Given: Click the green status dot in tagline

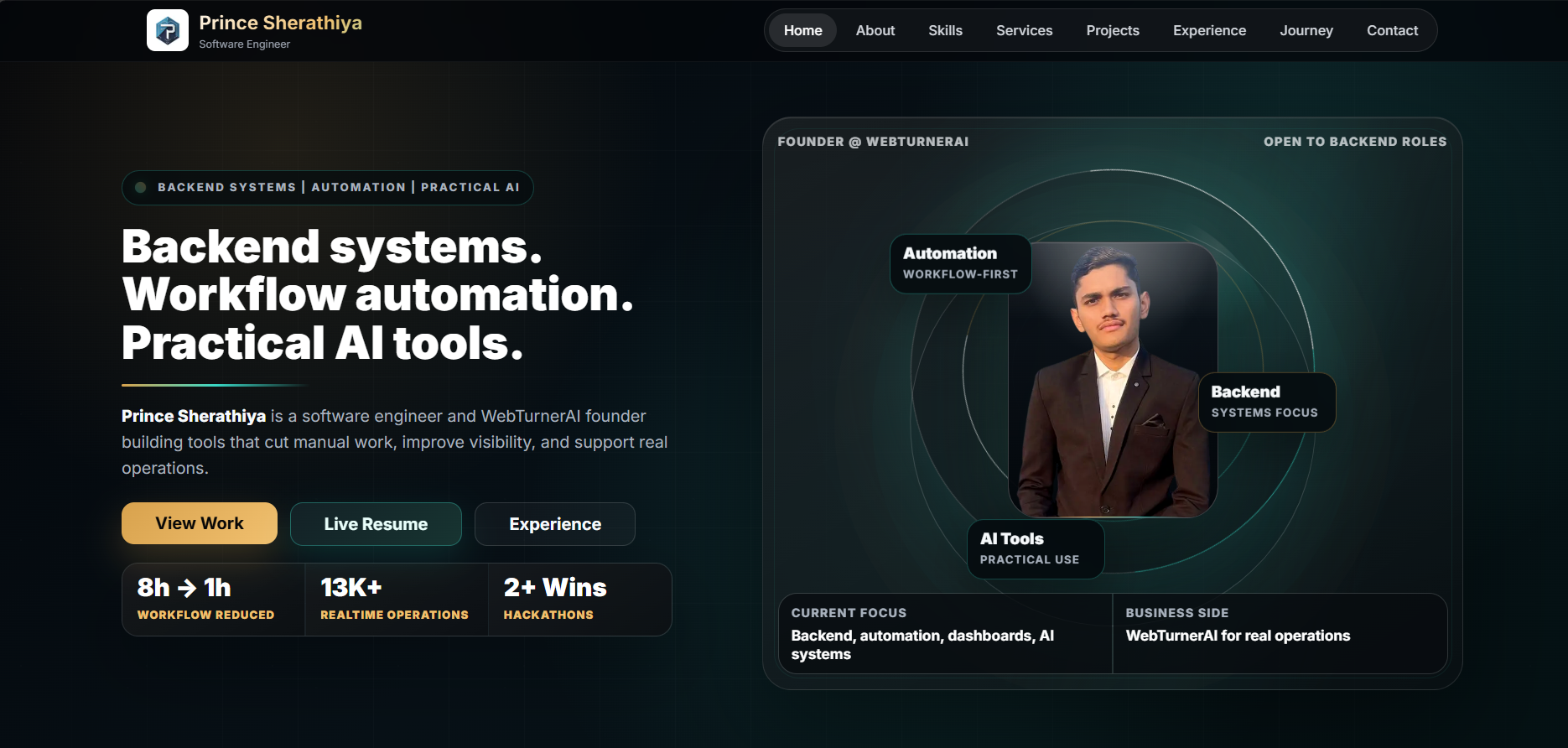Looking at the screenshot, I should click(x=141, y=187).
